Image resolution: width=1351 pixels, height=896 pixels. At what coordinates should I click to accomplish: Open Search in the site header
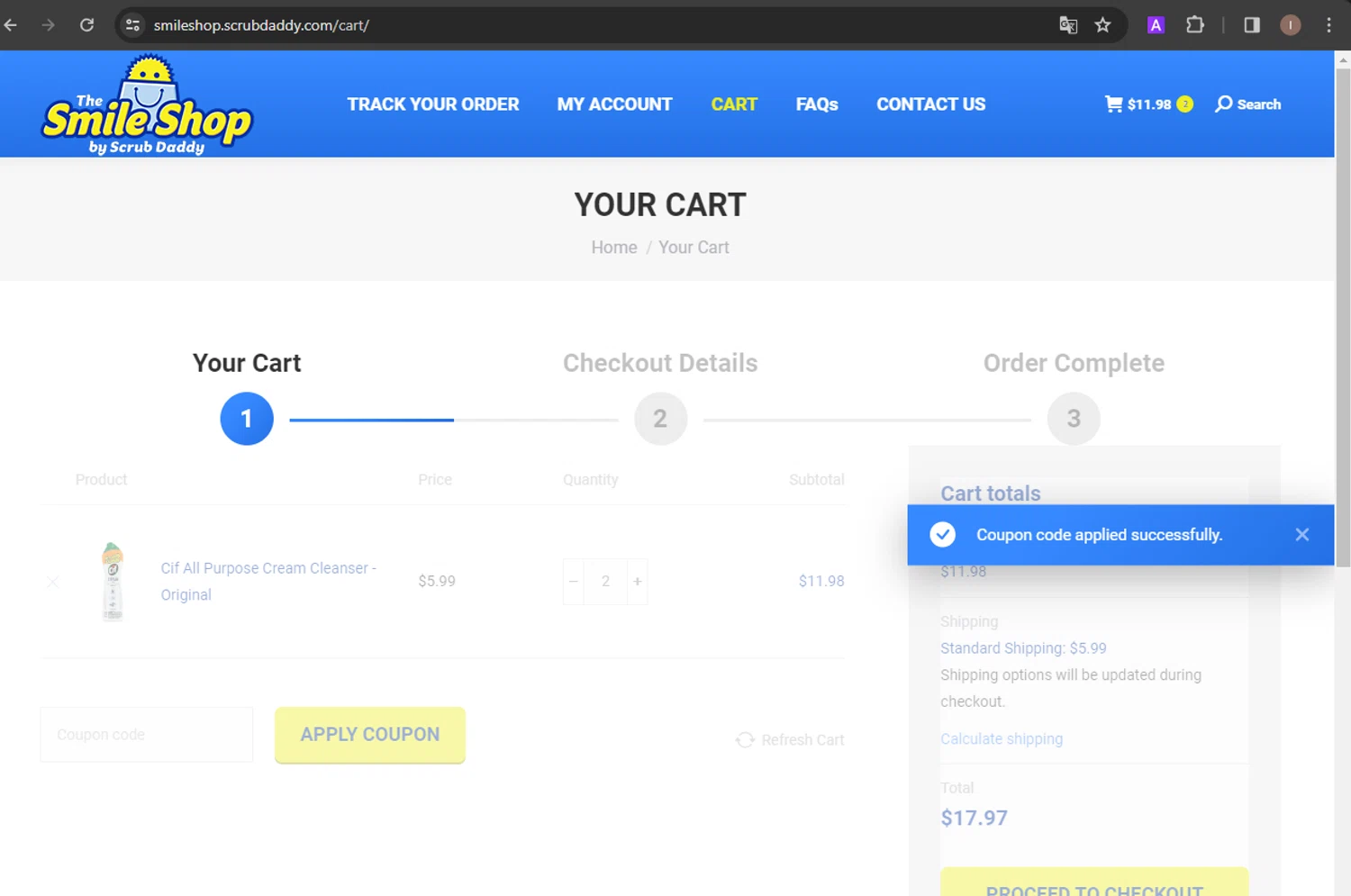tap(1247, 104)
